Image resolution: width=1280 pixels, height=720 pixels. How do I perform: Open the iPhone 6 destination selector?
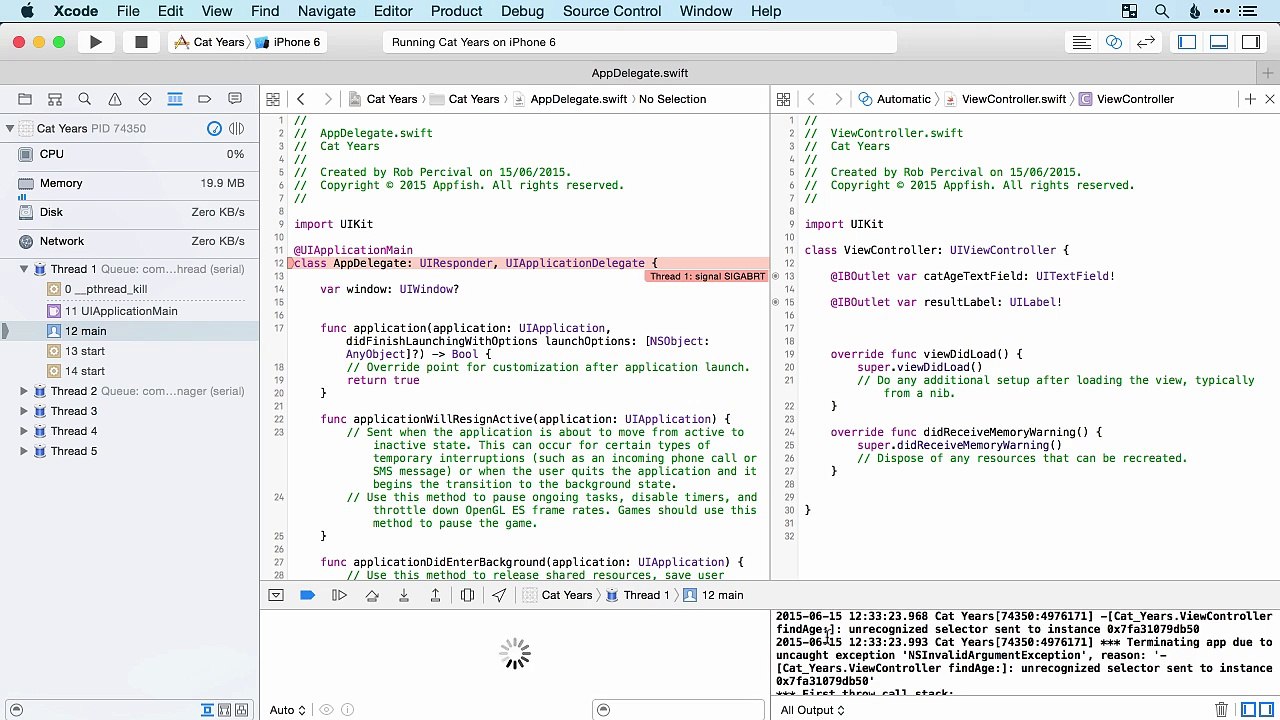(x=288, y=42)
